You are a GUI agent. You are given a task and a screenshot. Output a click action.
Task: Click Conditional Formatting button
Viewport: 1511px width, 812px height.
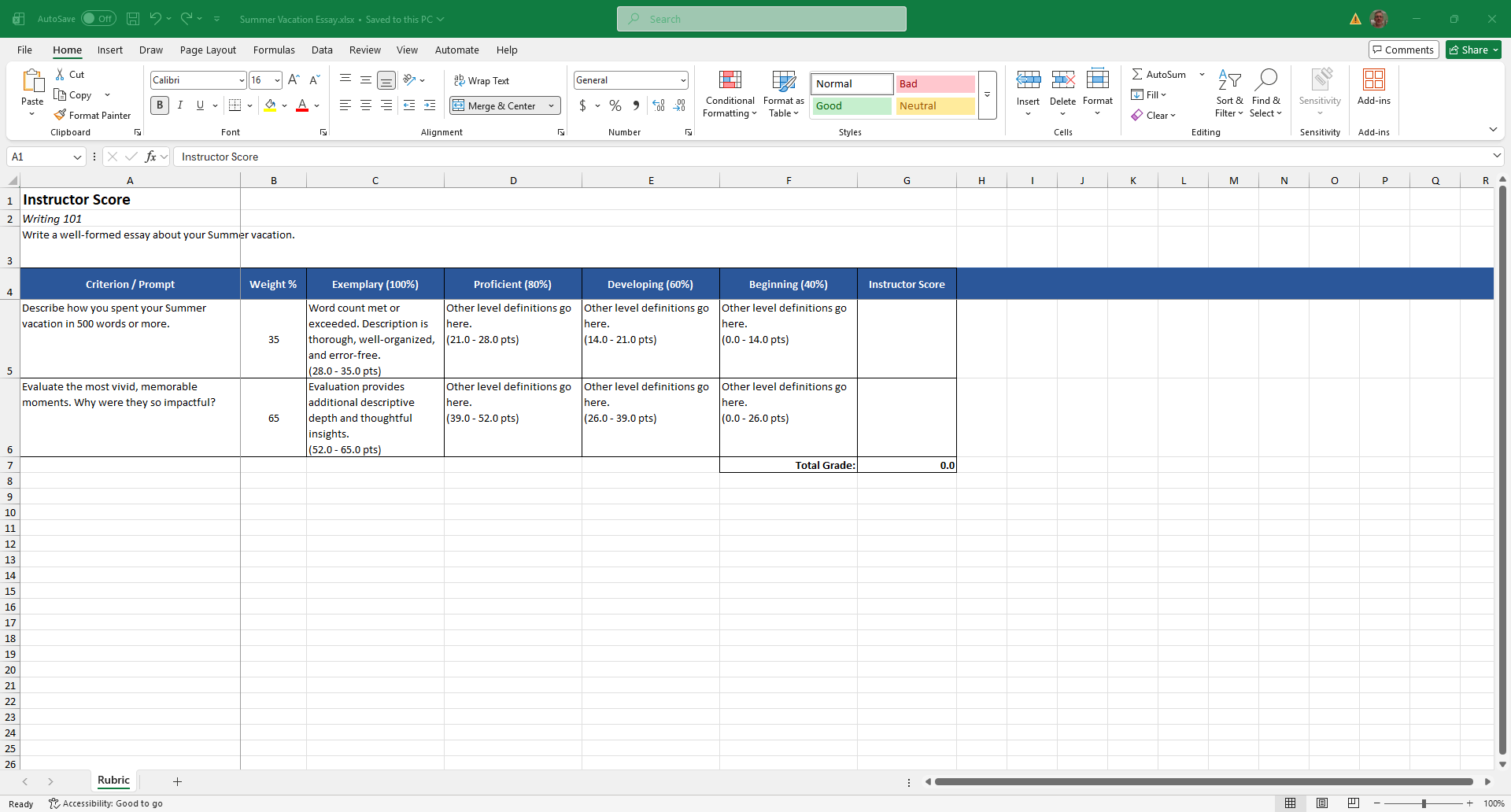730,94
